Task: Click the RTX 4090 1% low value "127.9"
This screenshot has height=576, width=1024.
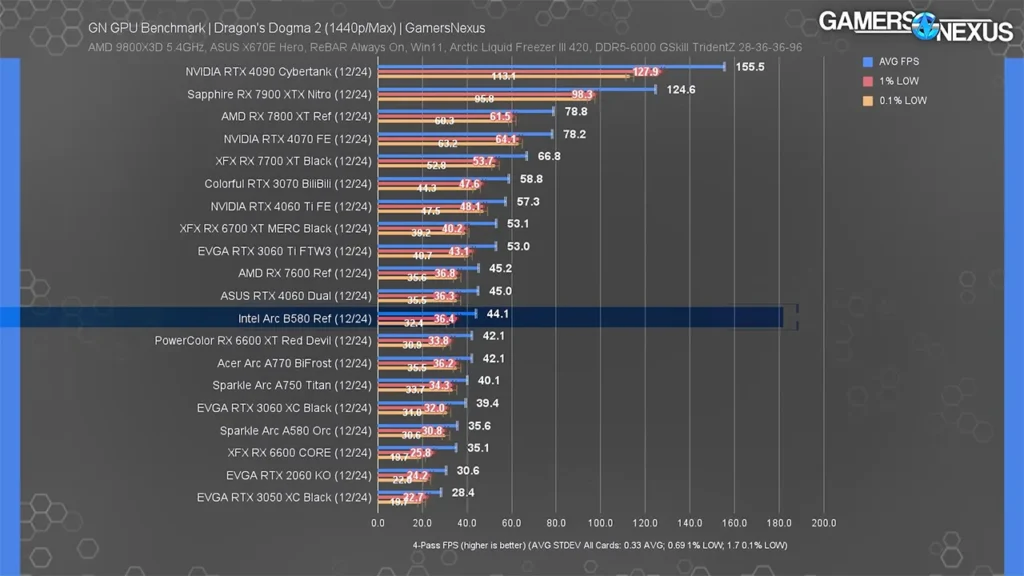Action: (x=646, y=72)
